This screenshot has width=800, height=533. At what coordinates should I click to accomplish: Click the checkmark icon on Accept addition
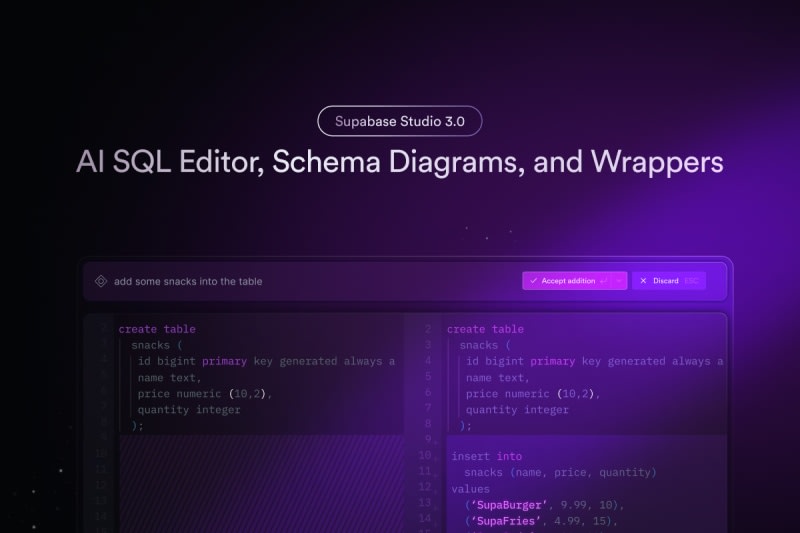pyautogui.click(x=533, y=281)
